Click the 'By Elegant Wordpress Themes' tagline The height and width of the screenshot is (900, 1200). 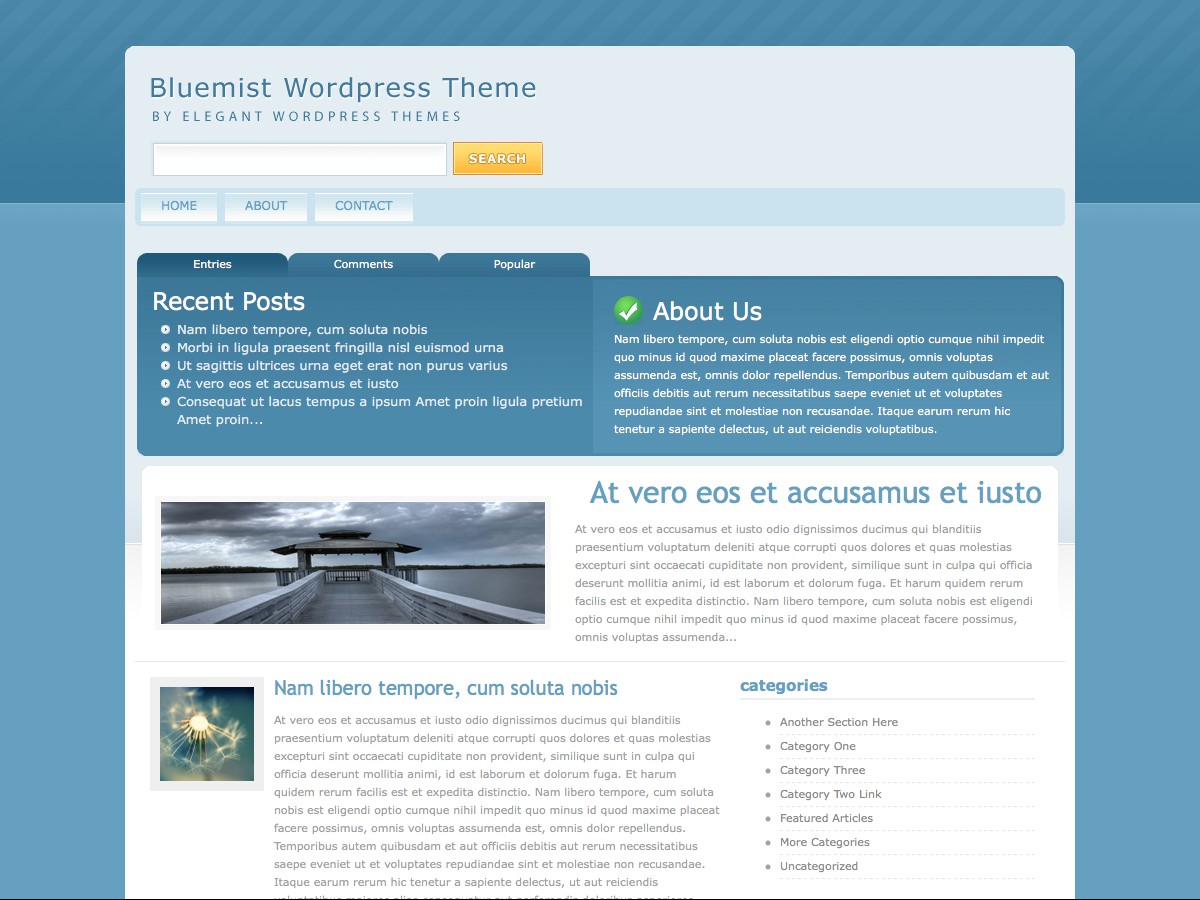click(307, 116)
